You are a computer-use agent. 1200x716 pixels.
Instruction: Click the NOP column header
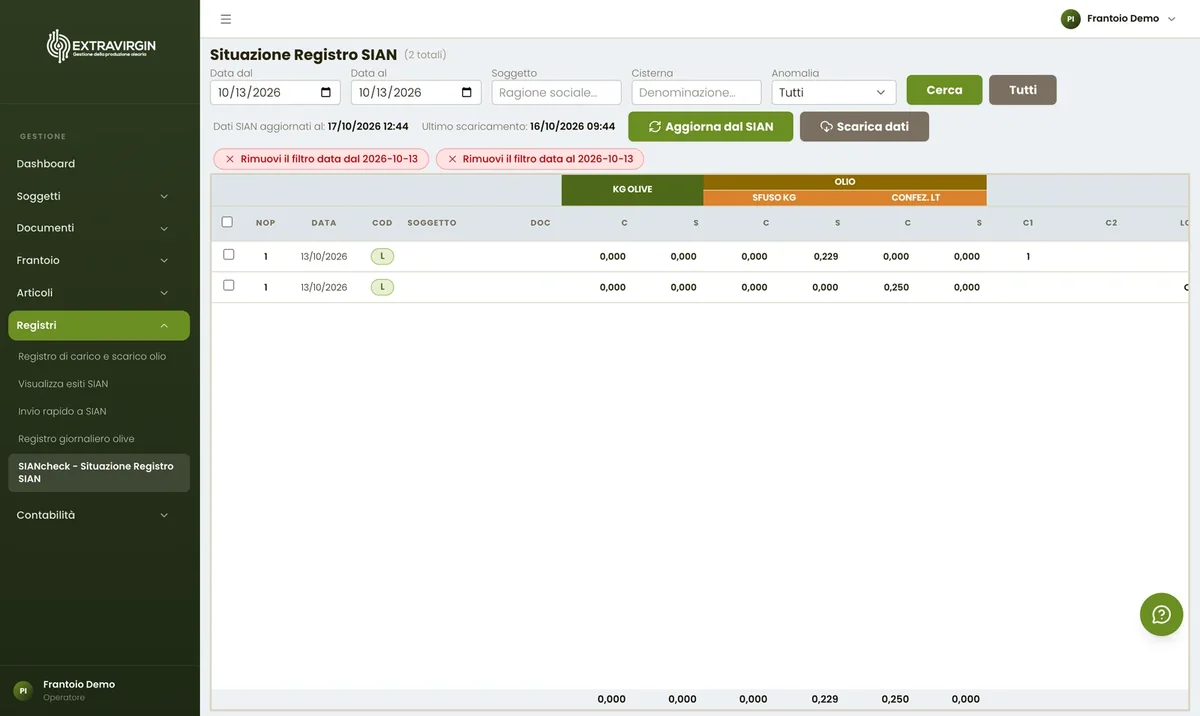pyautogui.click(x=265, y=223)
